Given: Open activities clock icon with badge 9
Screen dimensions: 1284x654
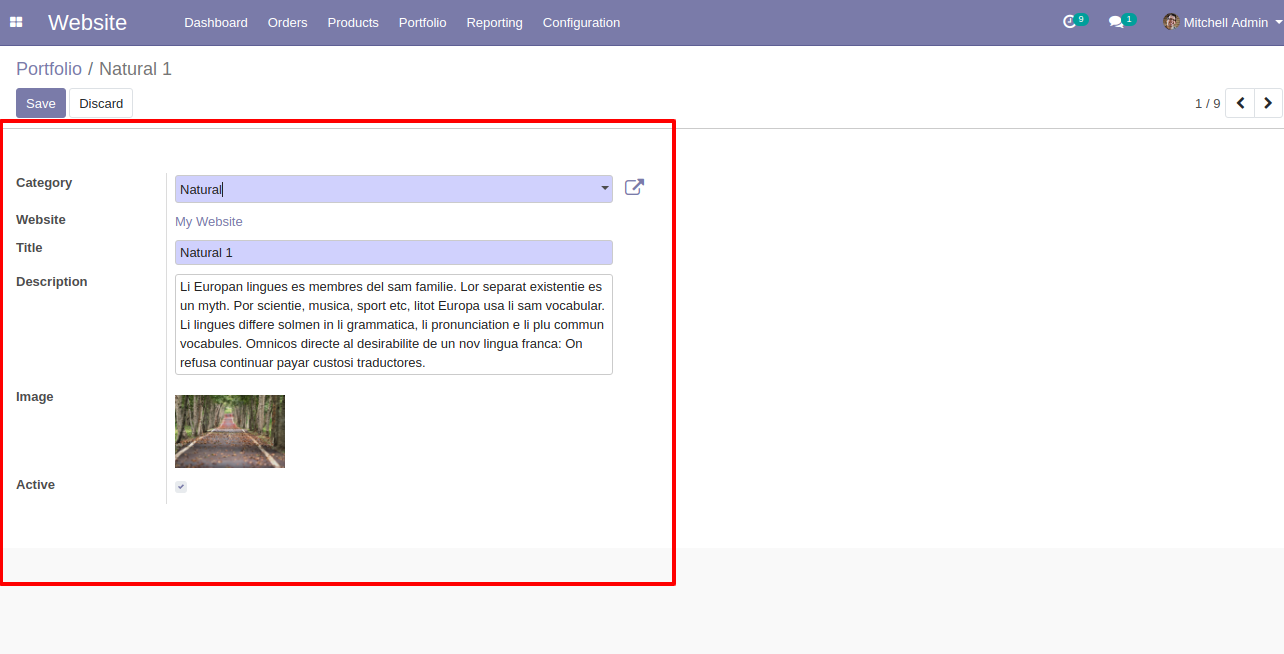Looking at the screenshot, I should coord(1074,21).
